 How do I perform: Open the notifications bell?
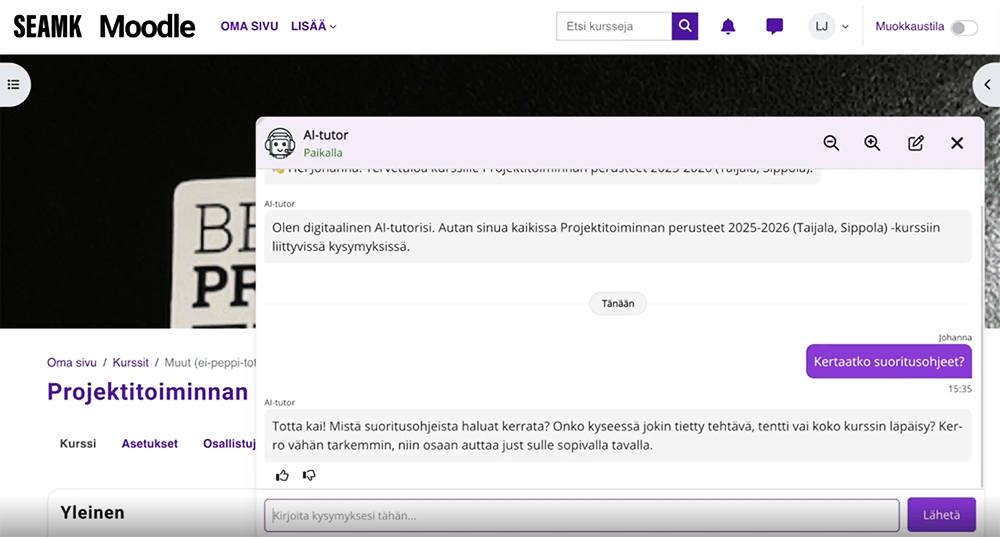[x=728, y=27]
